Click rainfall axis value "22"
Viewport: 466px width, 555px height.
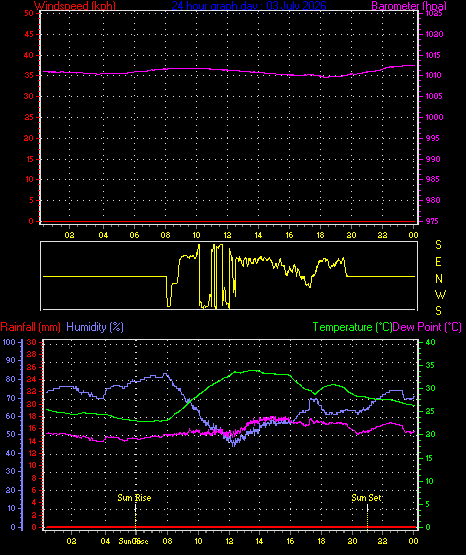click(31, 392)
